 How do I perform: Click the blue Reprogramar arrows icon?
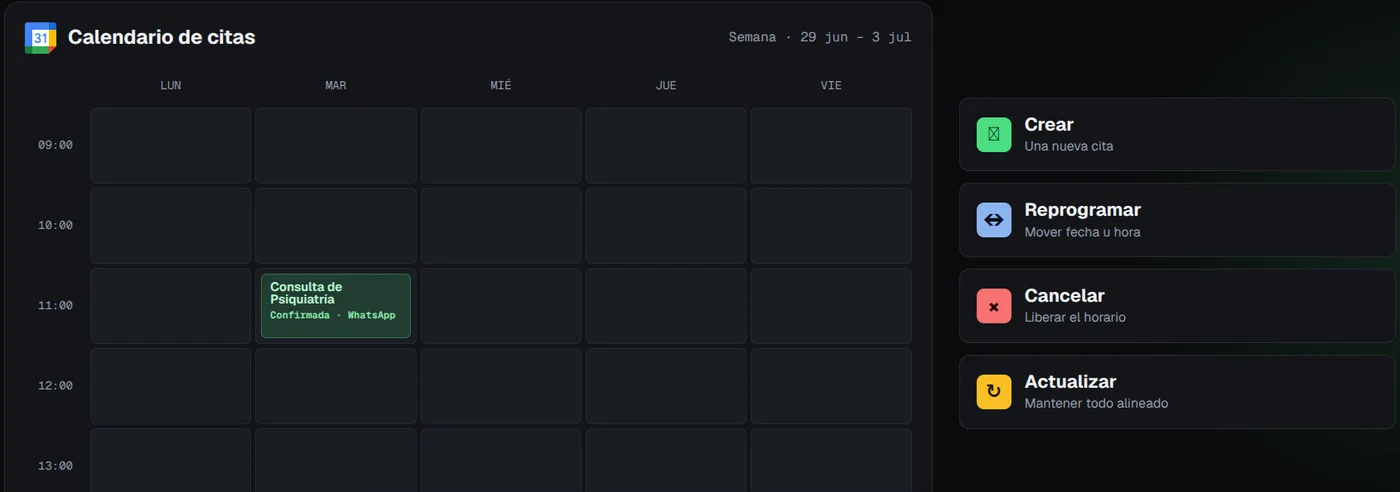click(x=994, y=220)
